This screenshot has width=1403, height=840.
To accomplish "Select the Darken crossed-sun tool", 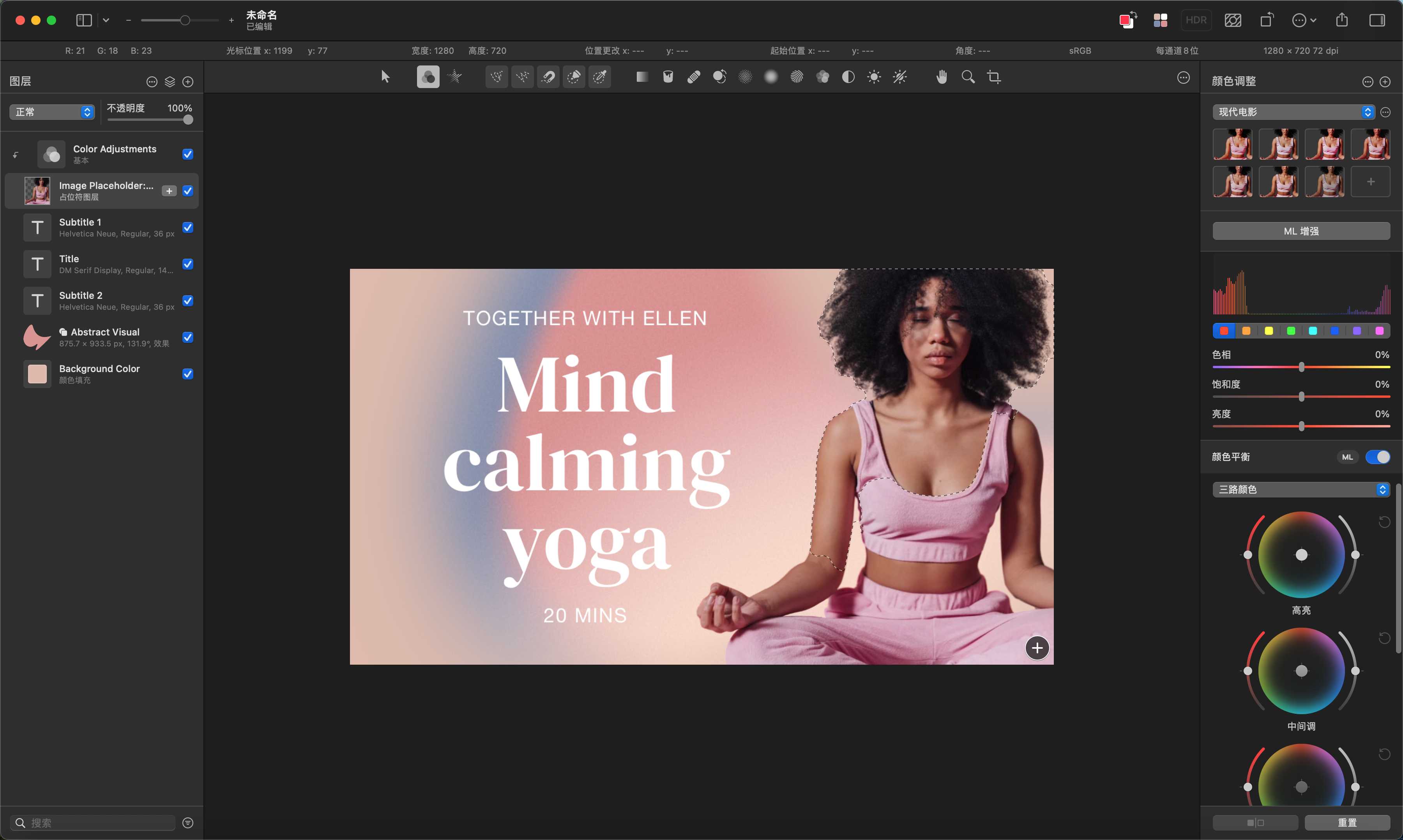I will (x=899, y=77).
